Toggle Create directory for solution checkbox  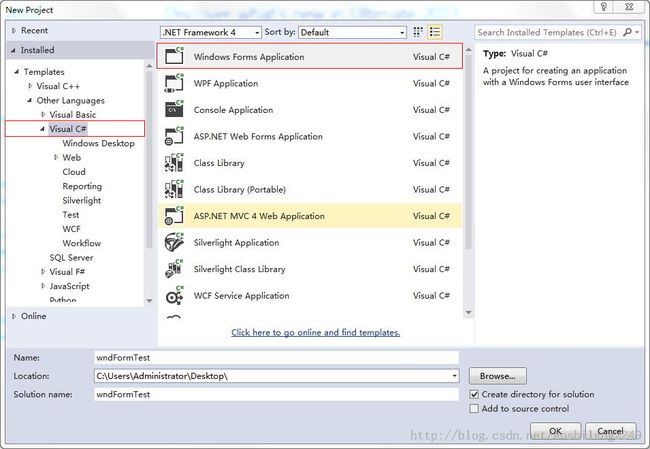(474, 394)
